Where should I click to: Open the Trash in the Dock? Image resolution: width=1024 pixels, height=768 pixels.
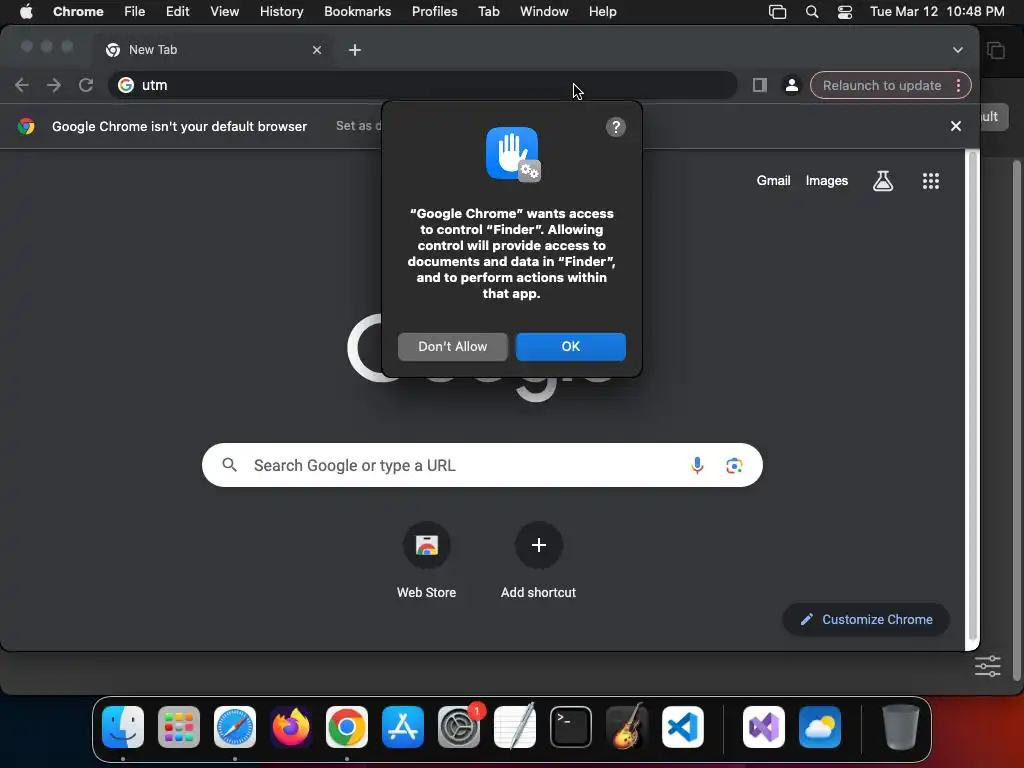point(901,727)
